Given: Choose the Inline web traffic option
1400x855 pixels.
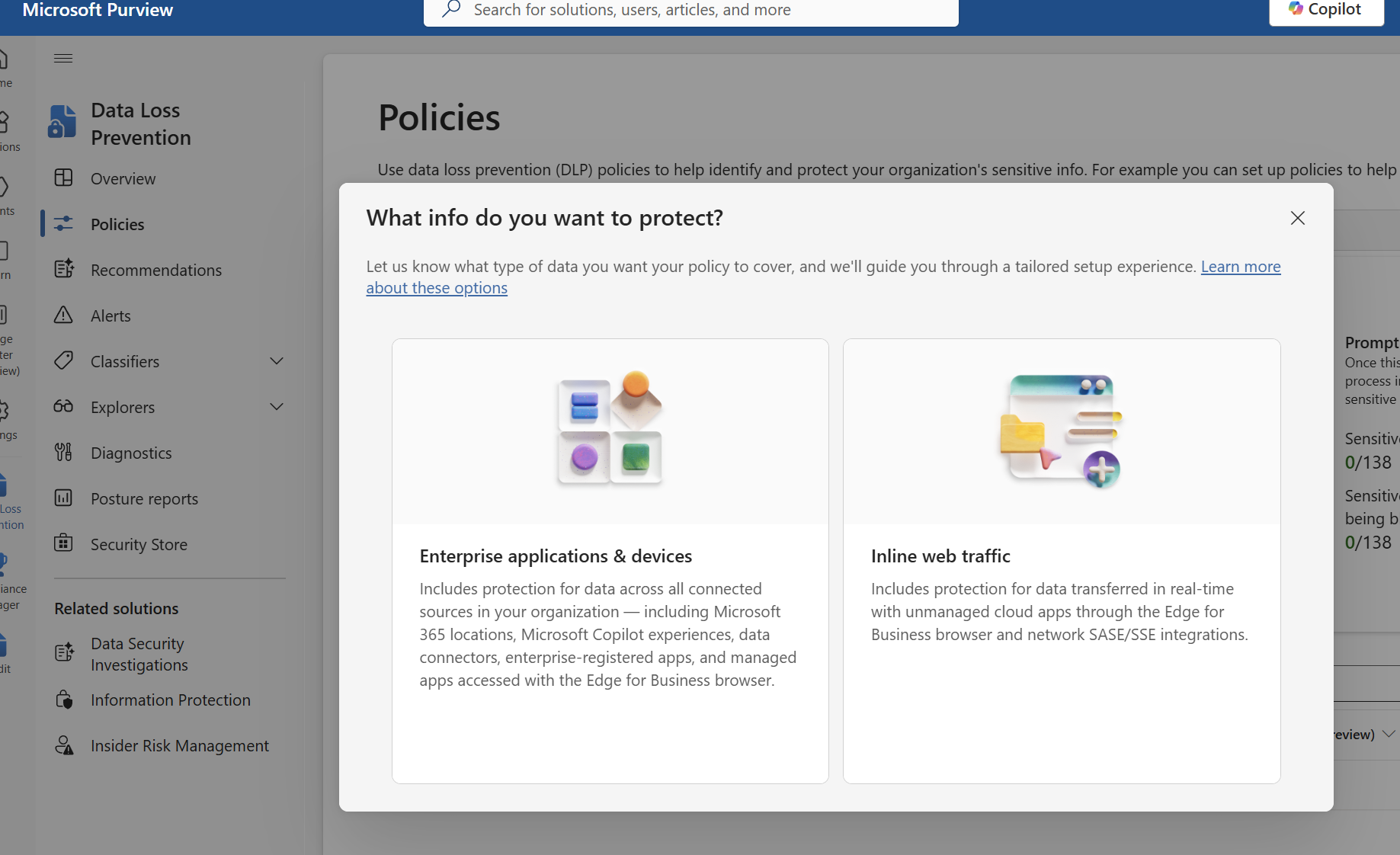Looking at the screenshot, I should 1061,560.
